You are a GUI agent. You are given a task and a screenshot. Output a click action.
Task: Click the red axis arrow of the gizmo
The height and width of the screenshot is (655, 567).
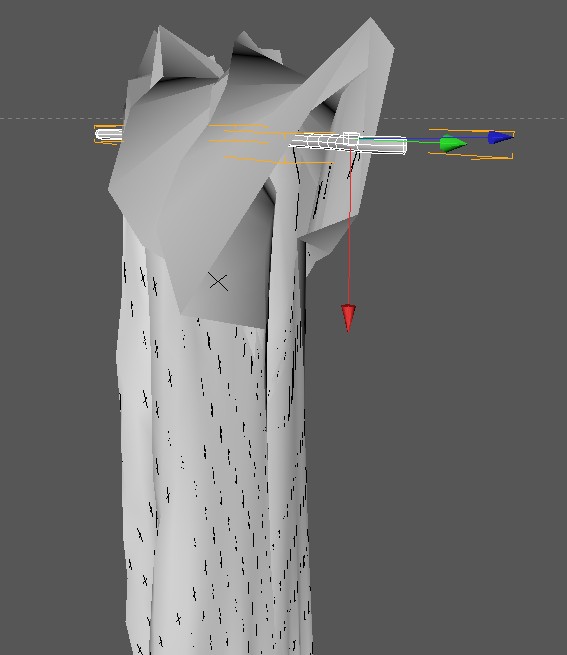[348, 318]
